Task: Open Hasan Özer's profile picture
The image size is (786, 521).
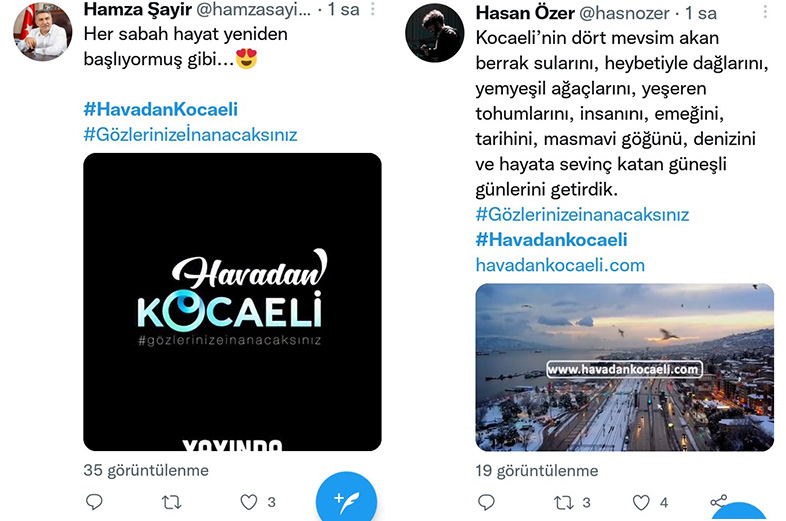Action: [x=435, y=33]
